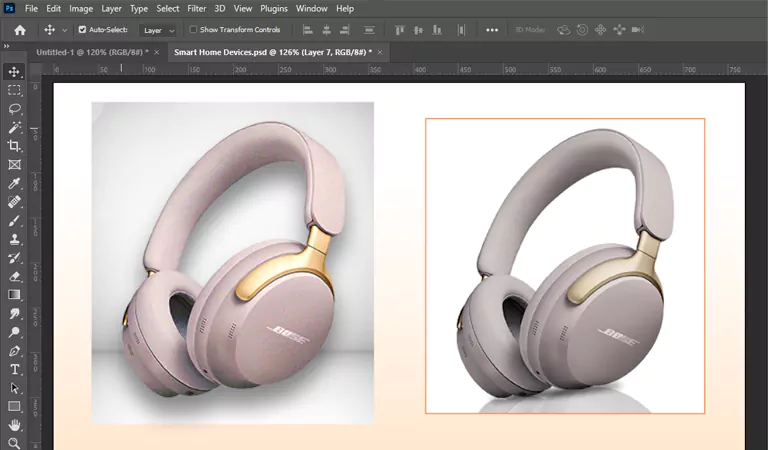The height and width of the screenshot is (450, 768).
Task: Click the 3D pan camera icon
Action: (x=600, y=30)
